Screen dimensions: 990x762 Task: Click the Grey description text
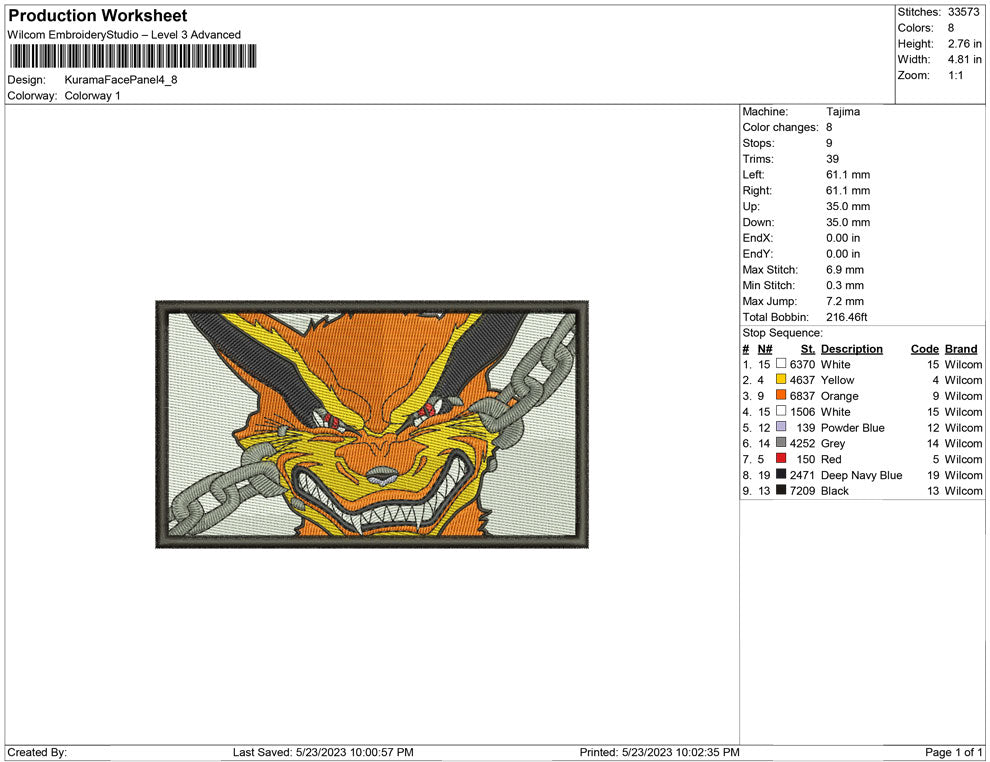pyautogui.click(x=833, y=443)
